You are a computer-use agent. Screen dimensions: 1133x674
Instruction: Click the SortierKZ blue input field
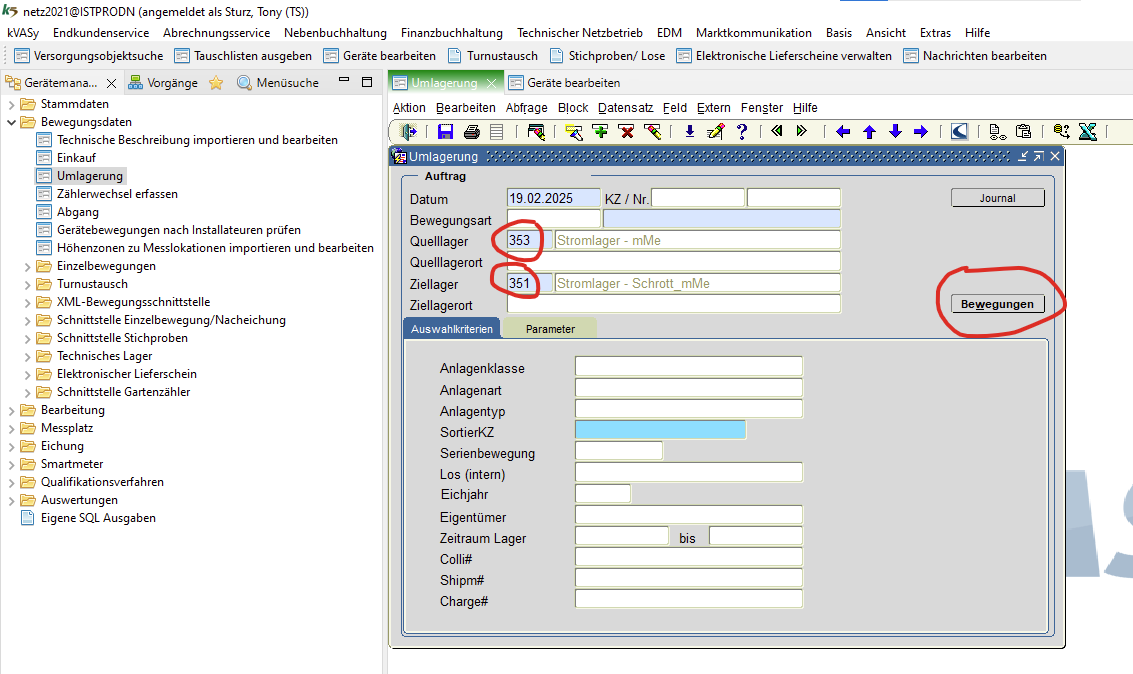point(660,430)
